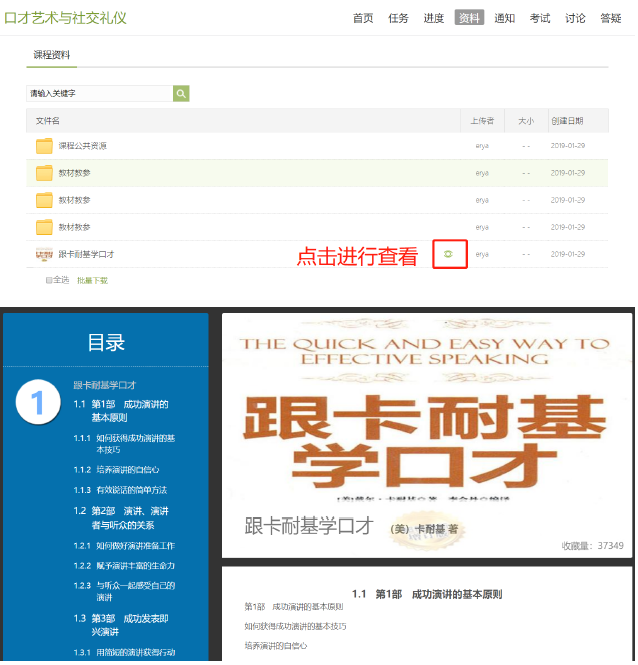Tick the 全选 checkbox
The width and height of the screenshot is (638, 665).
point(49,281)
